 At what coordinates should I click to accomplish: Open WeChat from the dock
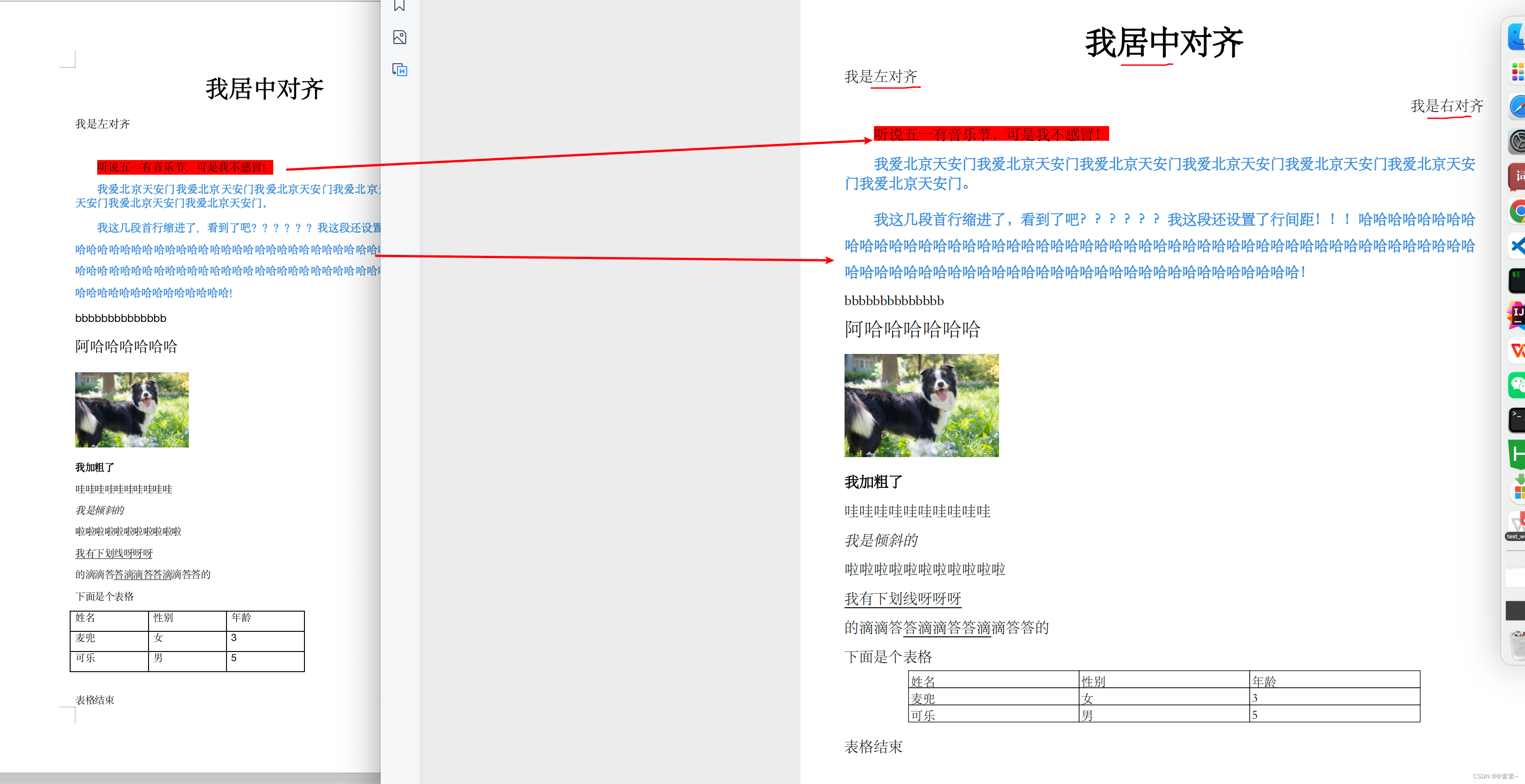pyautogui.click(x=1517, y=385)
